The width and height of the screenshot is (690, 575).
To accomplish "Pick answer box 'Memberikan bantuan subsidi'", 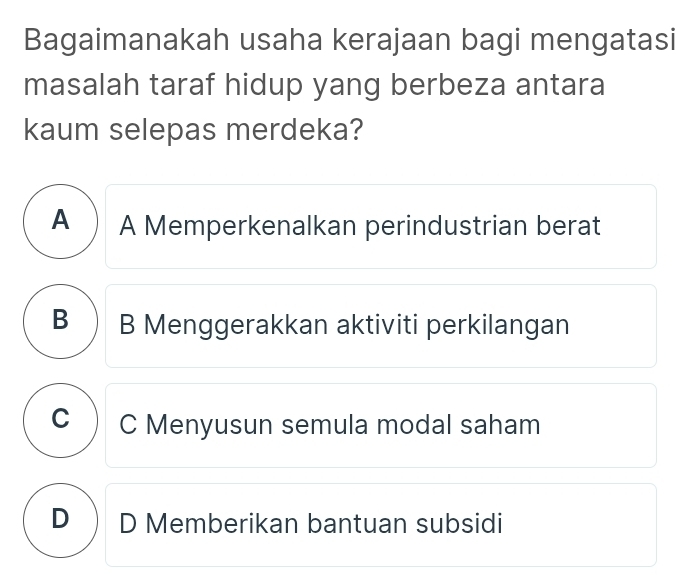I will (x=380, y=524).
